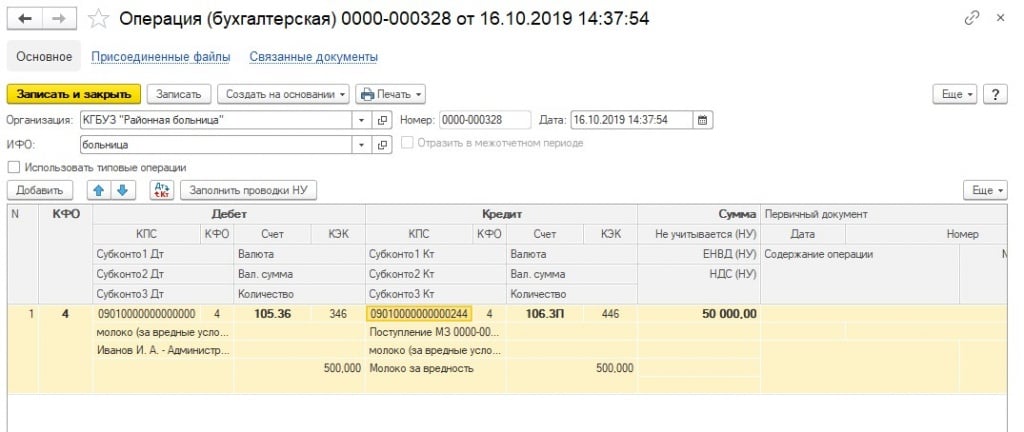
Task: Click the Организация text field
Action: tap(216, 120)
